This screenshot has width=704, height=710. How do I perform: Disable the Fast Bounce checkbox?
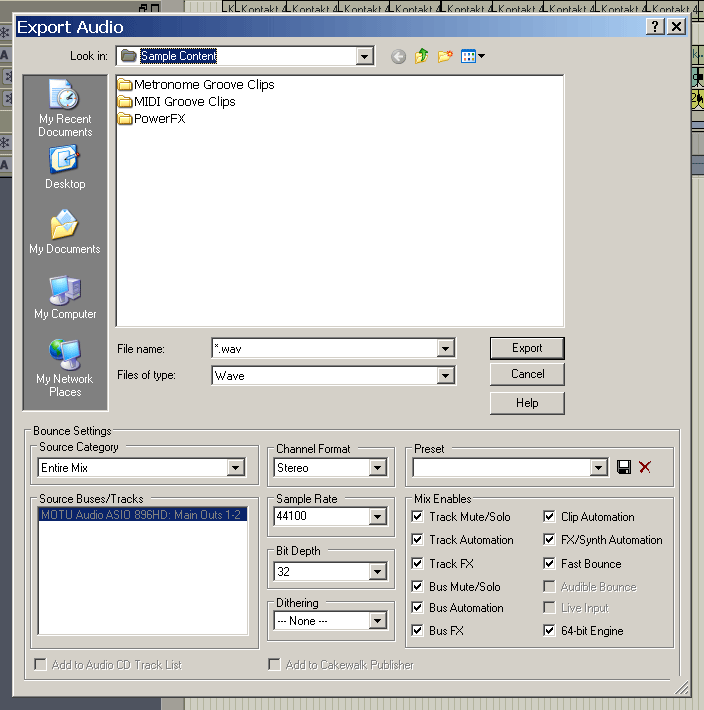coord(550,564)
